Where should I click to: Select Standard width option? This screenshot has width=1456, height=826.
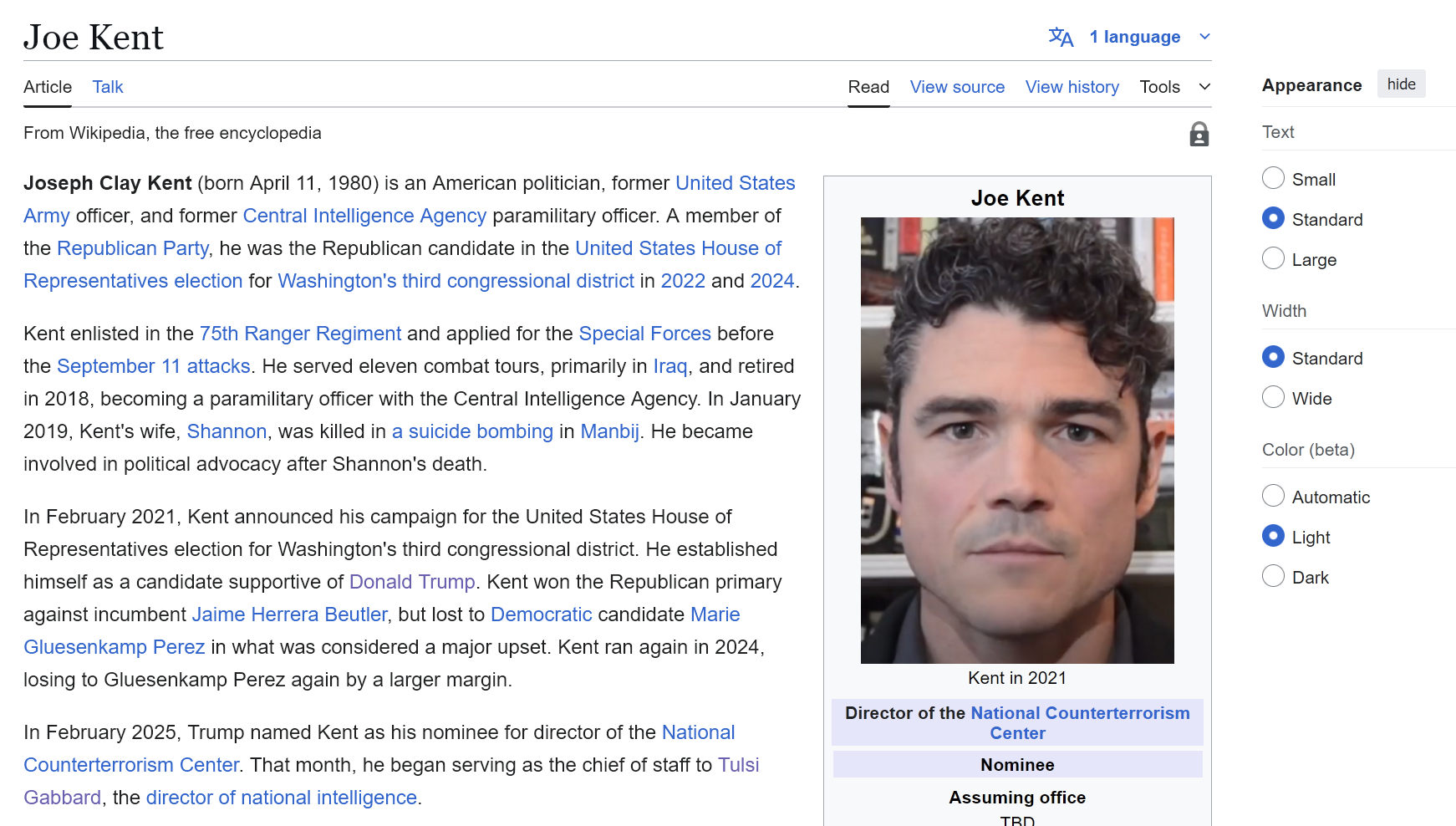click(1273, 357)
